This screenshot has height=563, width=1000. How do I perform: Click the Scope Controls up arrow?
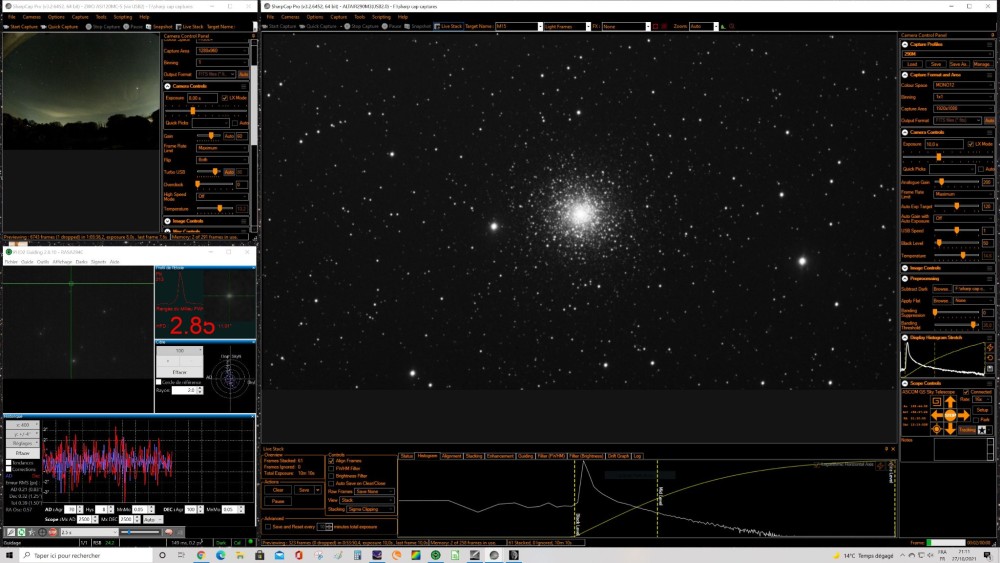pyautogui.click(x=950, y=402)
